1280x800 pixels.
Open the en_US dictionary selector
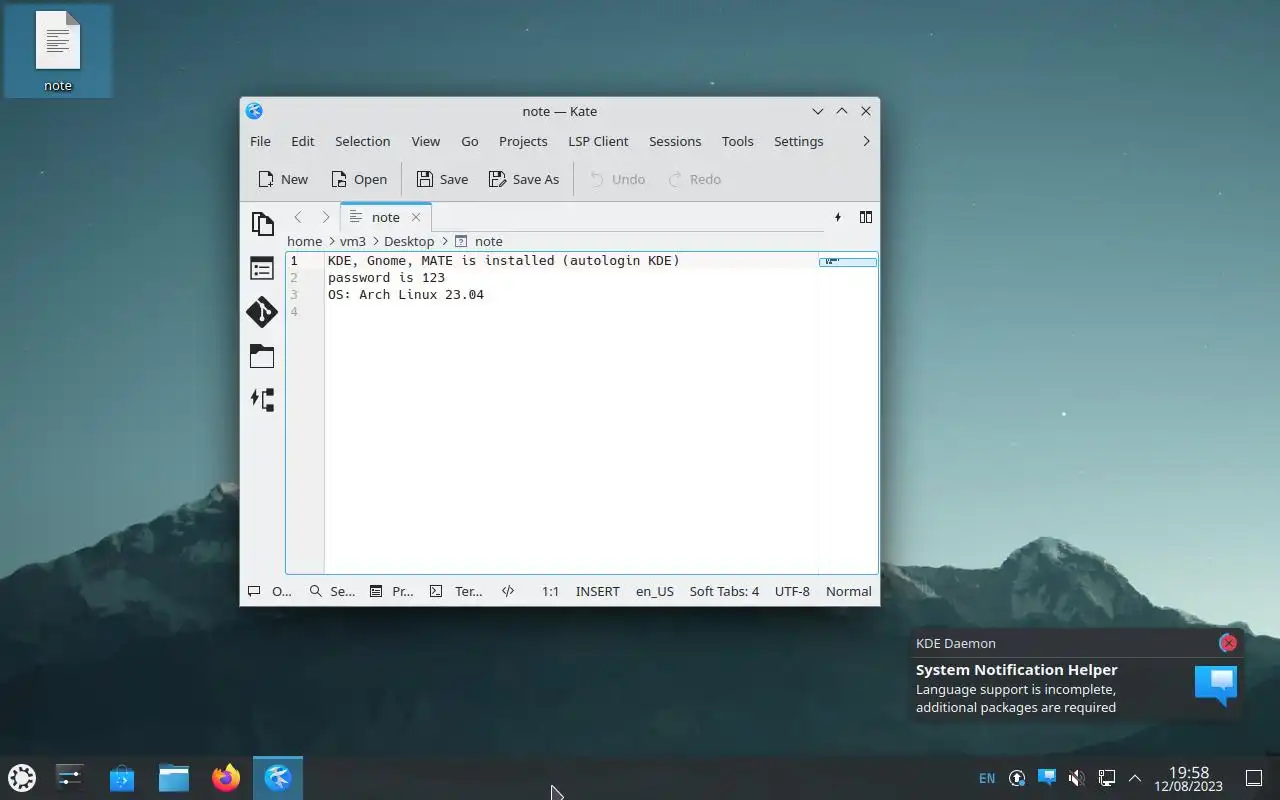pos(655,591)
